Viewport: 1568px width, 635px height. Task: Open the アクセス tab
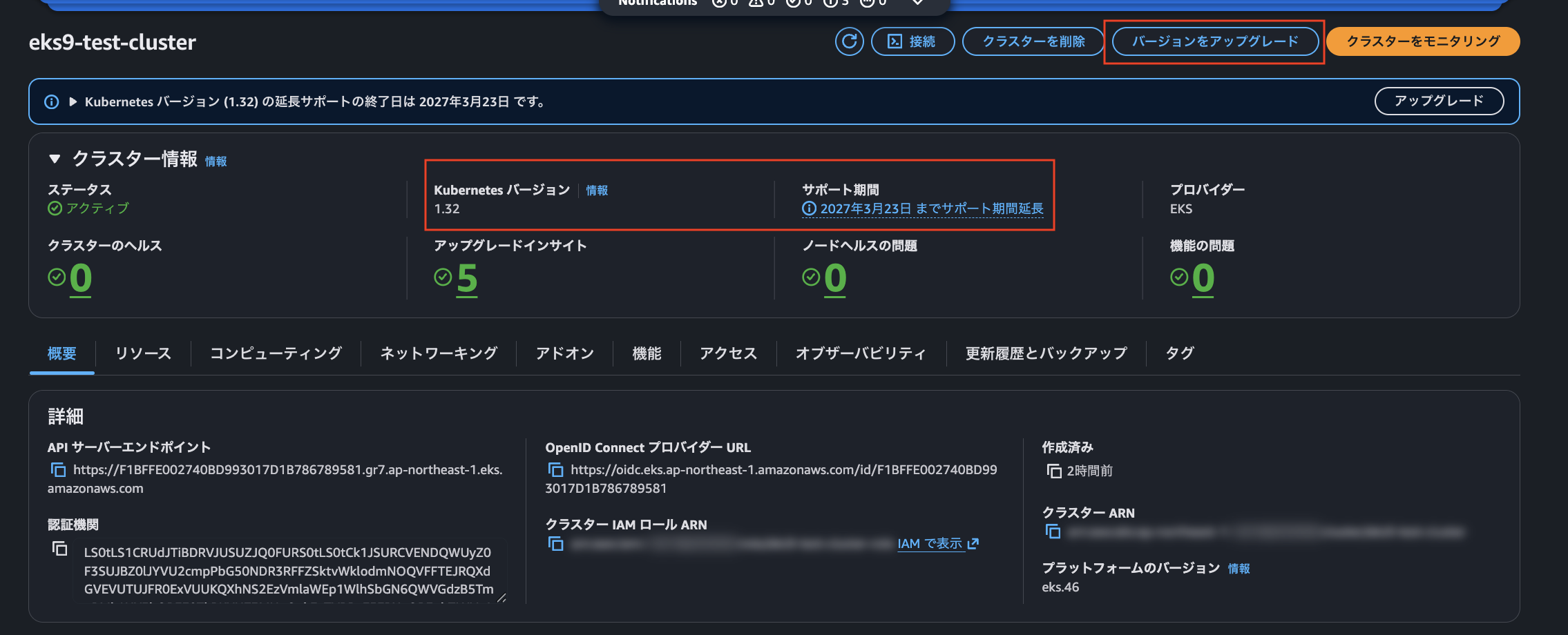(x=728, y=353)
